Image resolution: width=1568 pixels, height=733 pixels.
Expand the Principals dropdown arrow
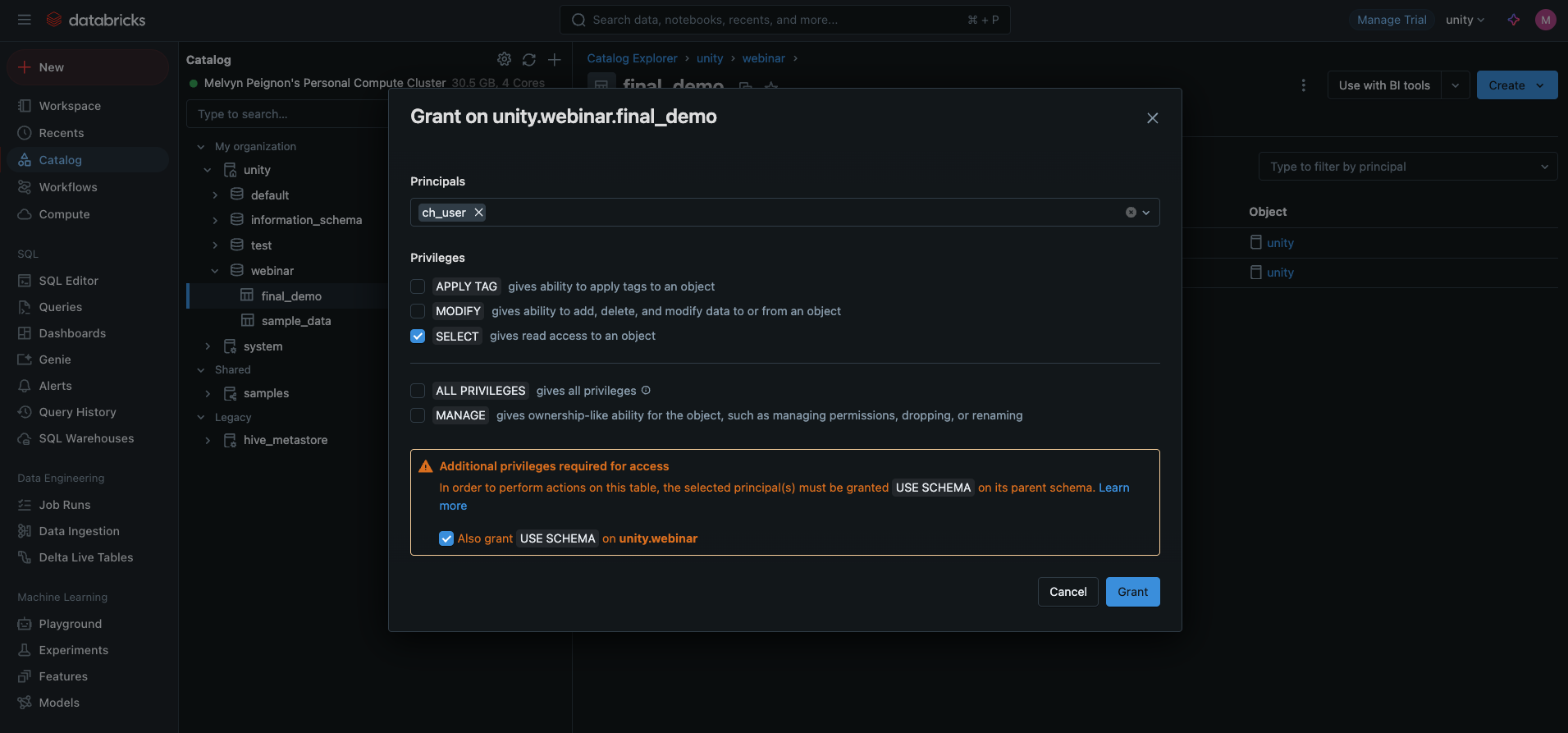1146,213
